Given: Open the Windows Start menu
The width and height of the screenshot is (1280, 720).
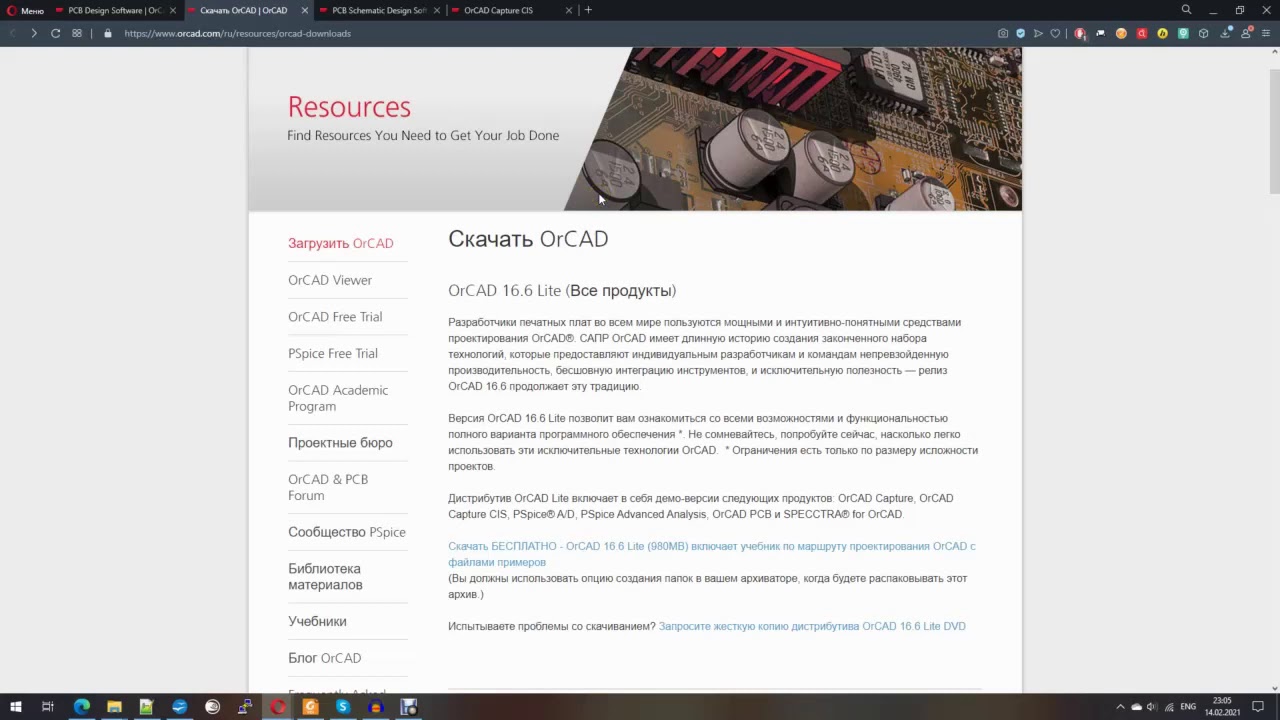Looking at the screenshot, I should pyautogui.click(x=16, y=707).
